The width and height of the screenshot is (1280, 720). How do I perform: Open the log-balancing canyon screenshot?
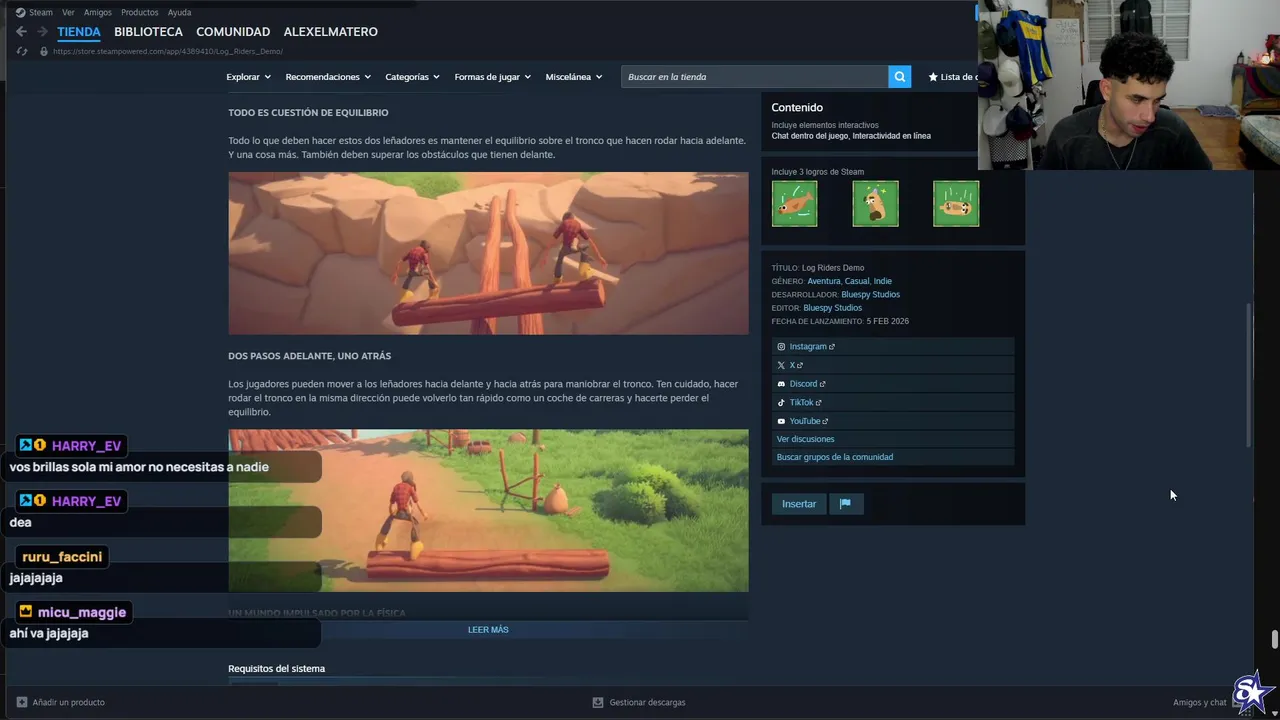488,253
